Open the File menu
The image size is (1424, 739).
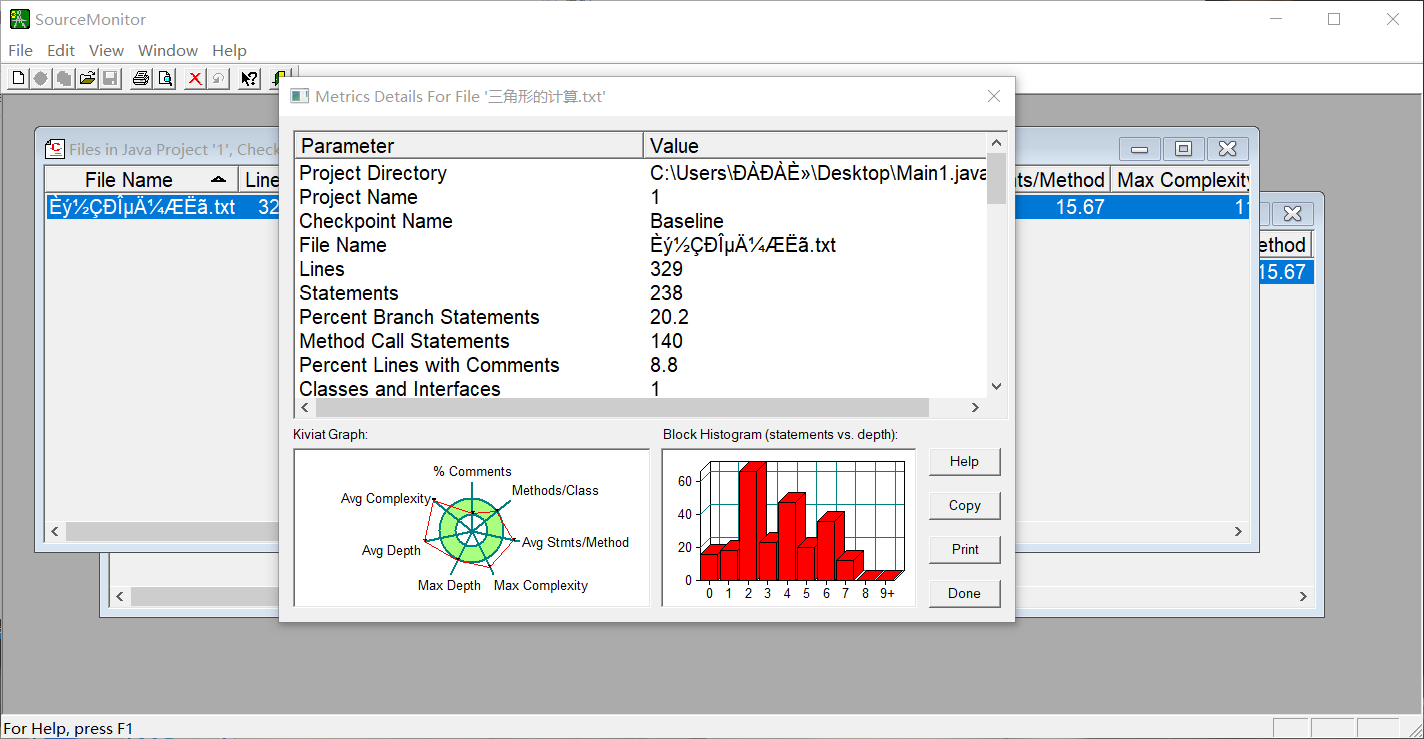(20, 50)
